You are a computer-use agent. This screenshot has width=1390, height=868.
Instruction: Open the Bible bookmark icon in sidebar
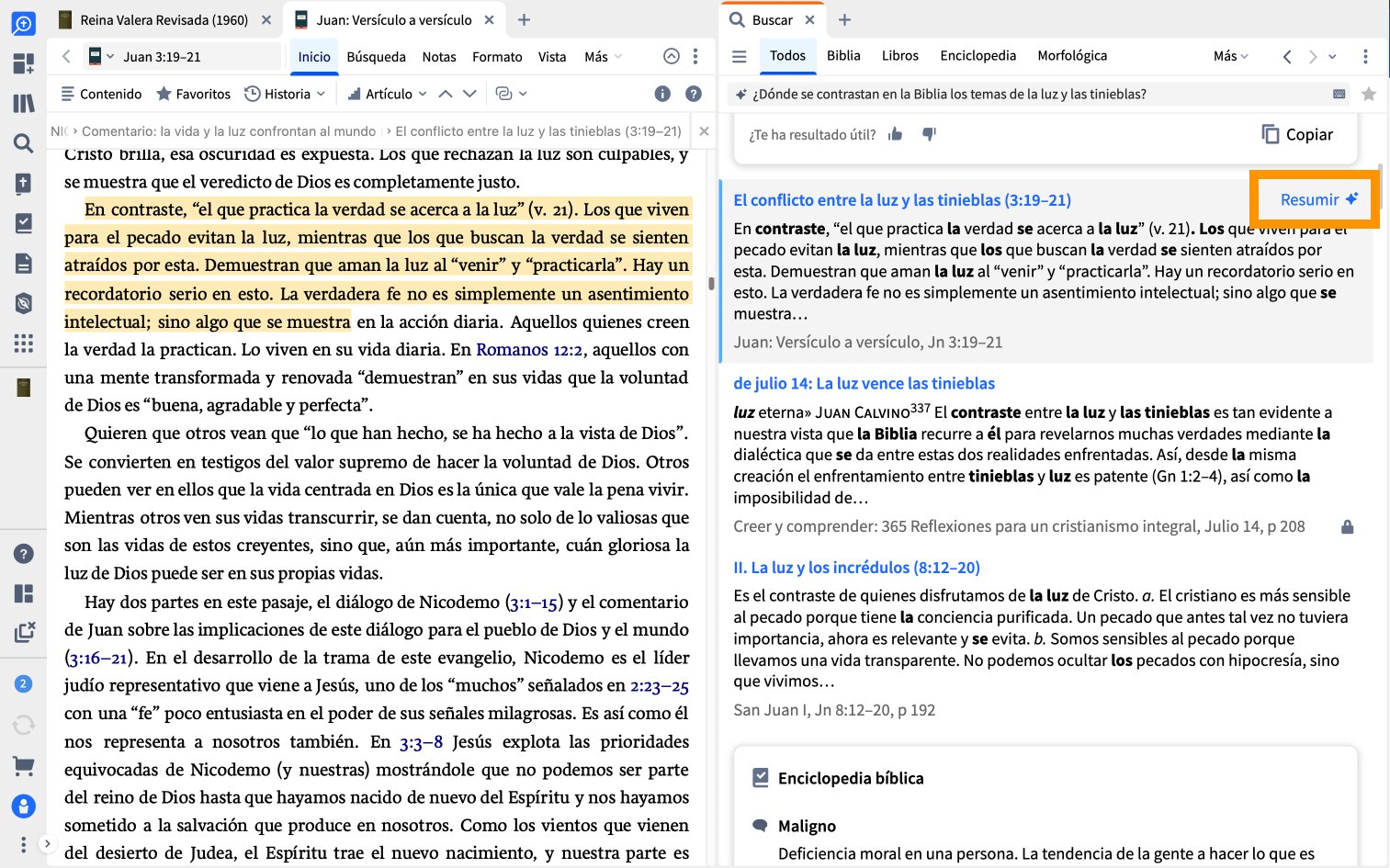click(23, 183)
